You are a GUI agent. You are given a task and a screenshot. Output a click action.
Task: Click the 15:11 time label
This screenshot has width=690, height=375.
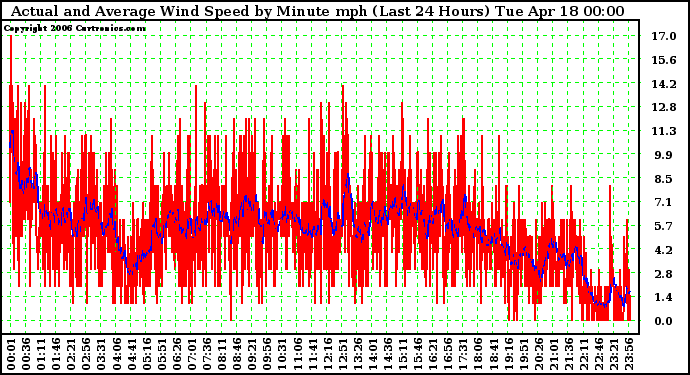[x=403, y=354]
